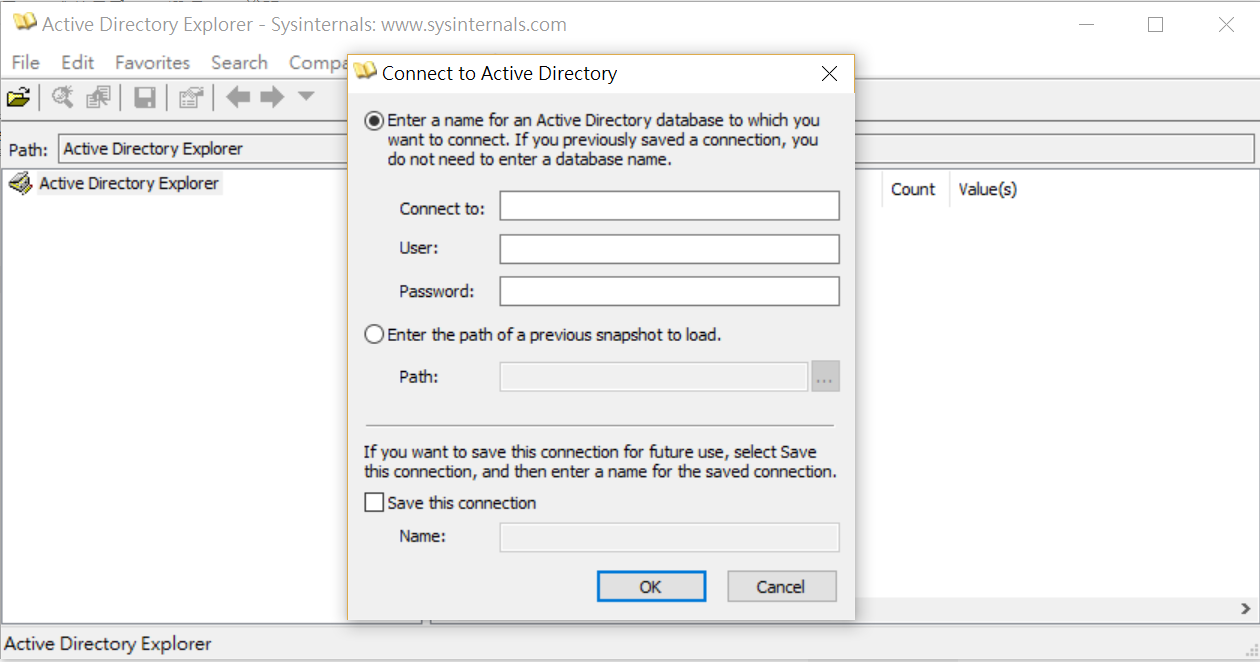Screen dimensions: 1260x662
Task: Click the Forward arrow toolbar icon
Action: click(272, 97)
